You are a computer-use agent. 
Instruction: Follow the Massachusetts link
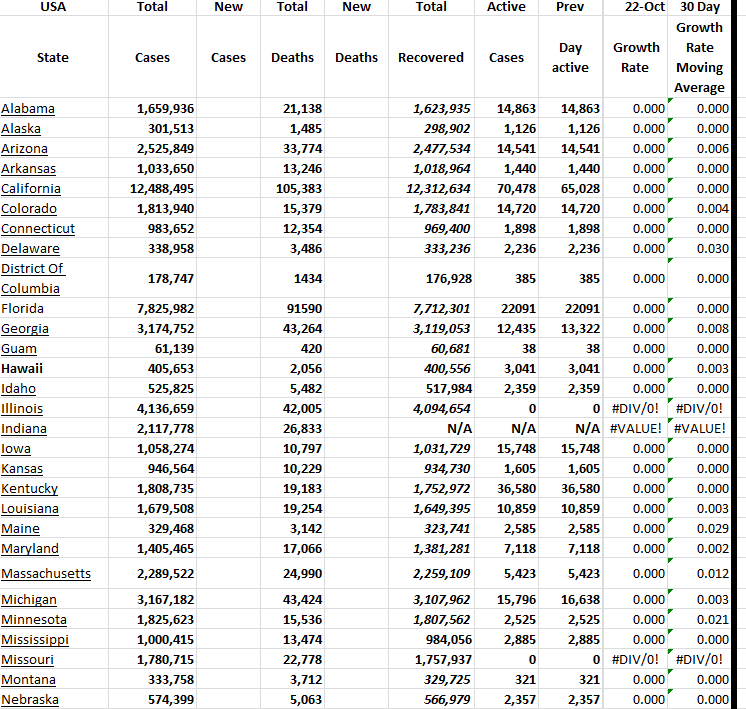(x=46, y=574)
